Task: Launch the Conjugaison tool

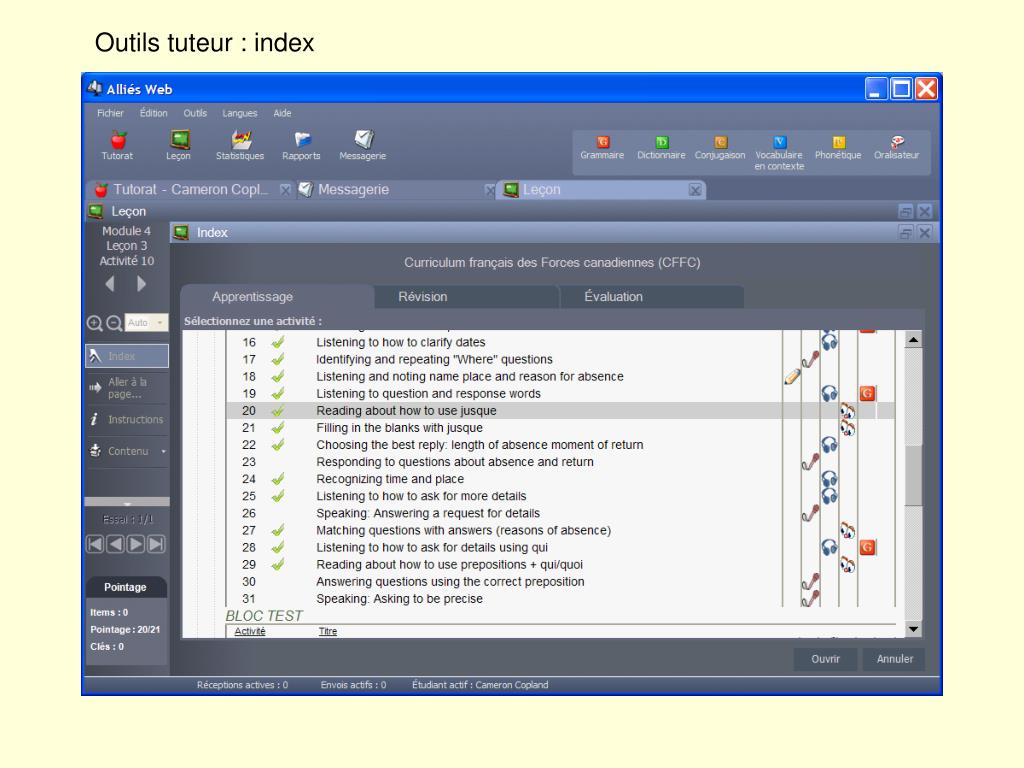Action: (720, 148)
